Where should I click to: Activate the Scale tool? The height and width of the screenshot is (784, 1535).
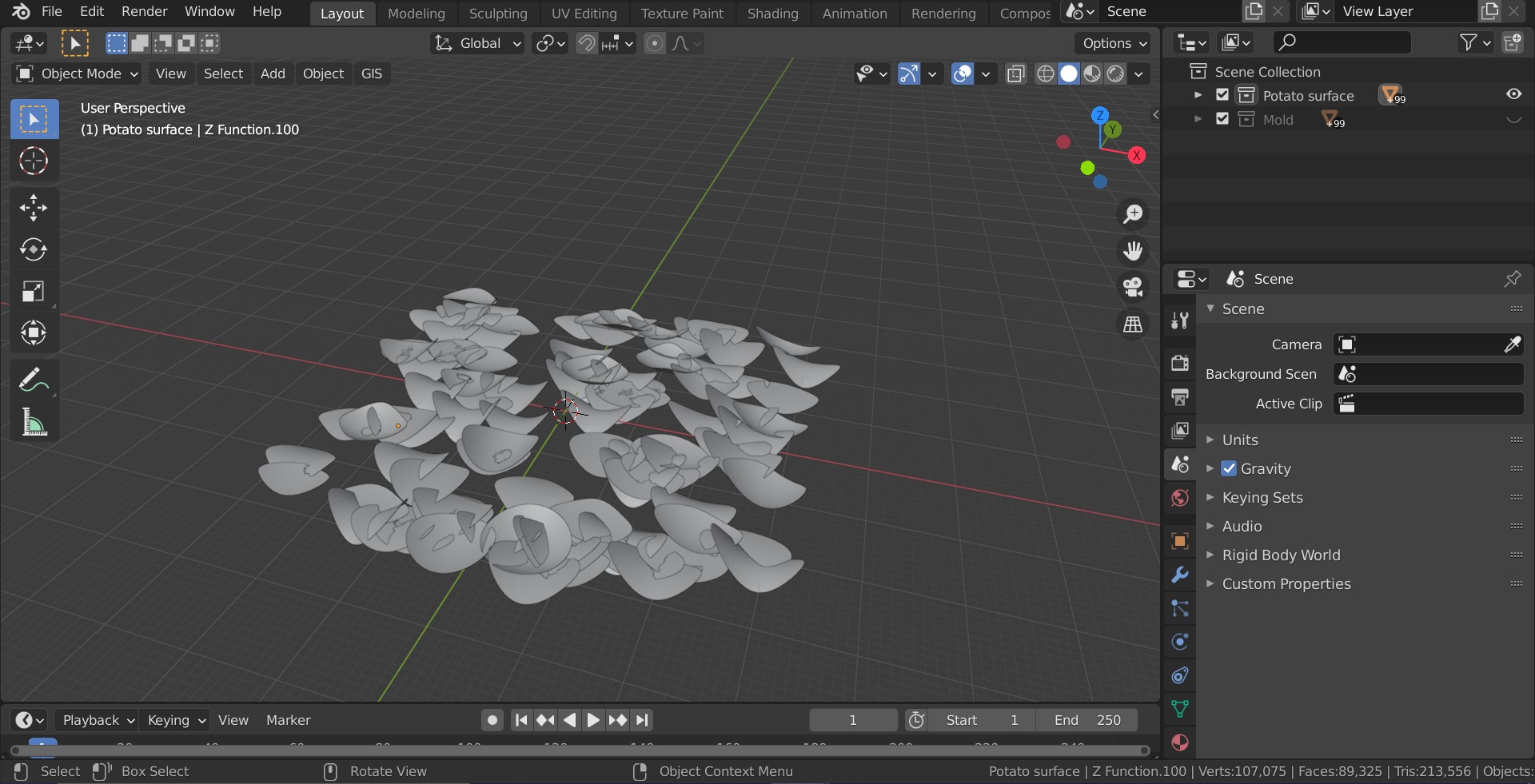point(34,292)
